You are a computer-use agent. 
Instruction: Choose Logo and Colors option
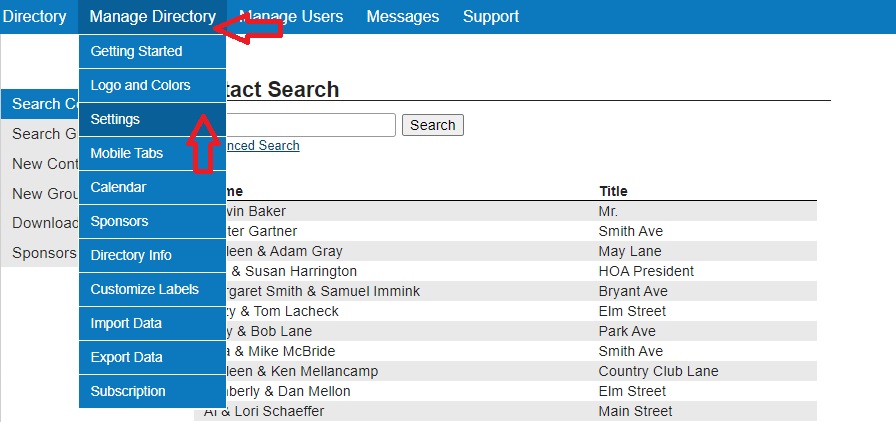[141, 85]
